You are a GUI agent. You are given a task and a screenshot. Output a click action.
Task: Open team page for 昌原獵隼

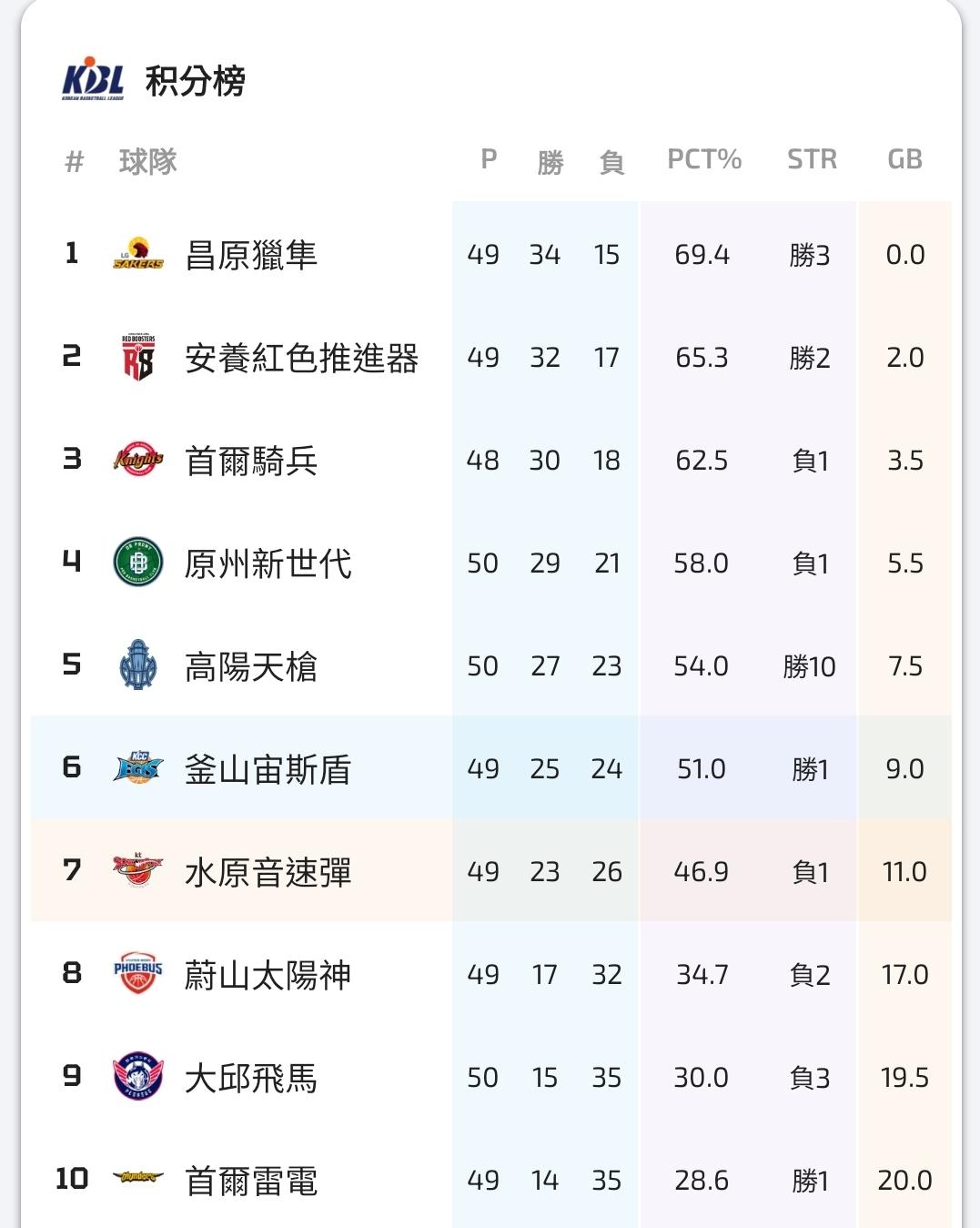pos(251,255)
